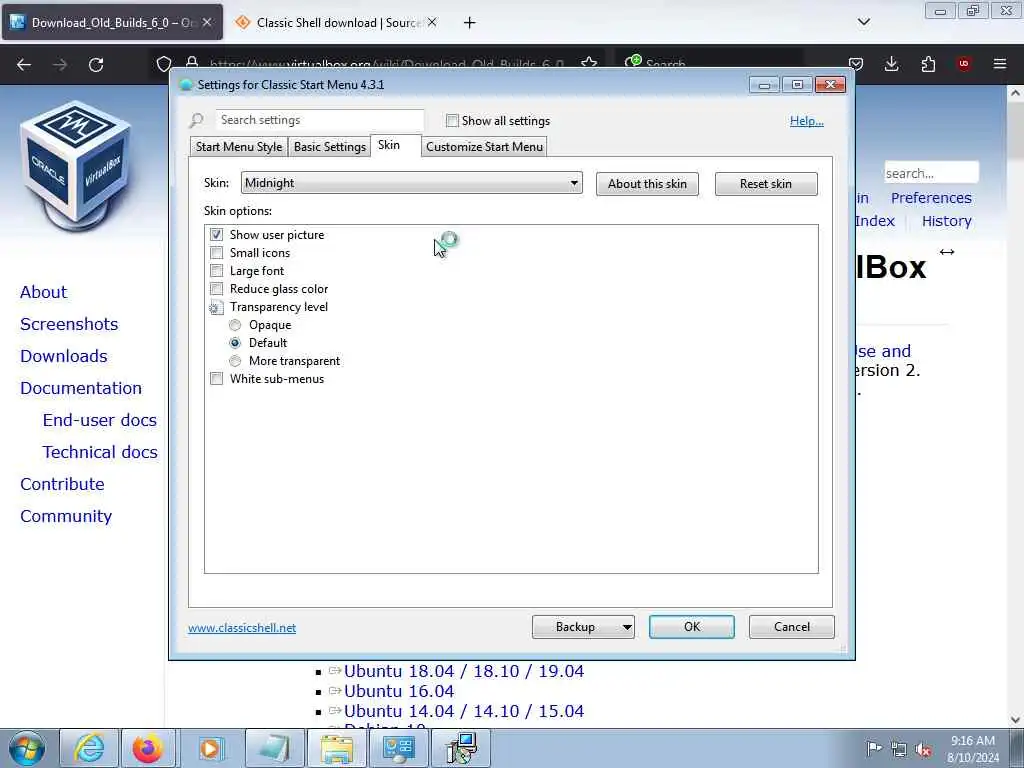Screen dimensions: 1024x768
Task: Open the Skin dropdown showing Midnight
Action: (411, 184)
